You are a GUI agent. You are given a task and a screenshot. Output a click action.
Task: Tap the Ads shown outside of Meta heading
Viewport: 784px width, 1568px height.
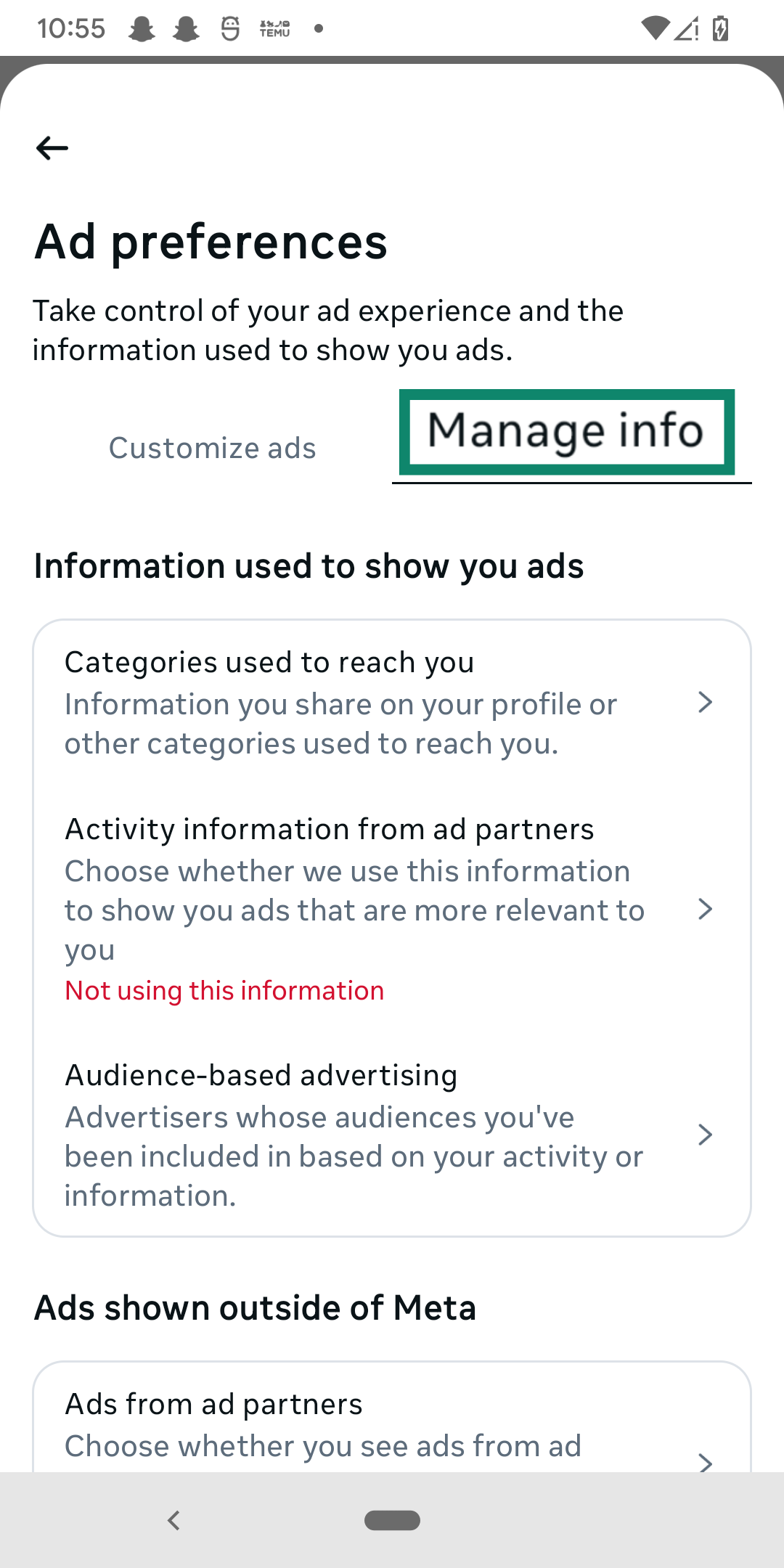(256, 1307)
